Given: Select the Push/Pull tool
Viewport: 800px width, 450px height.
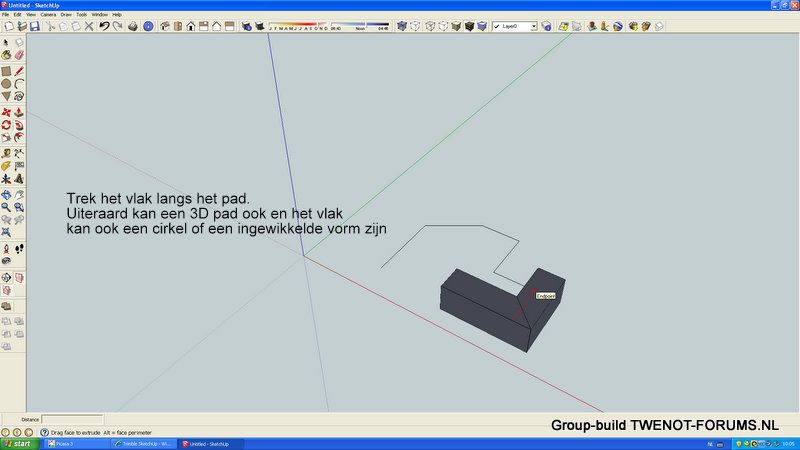Looking at the screenshot, I should 19,112.
